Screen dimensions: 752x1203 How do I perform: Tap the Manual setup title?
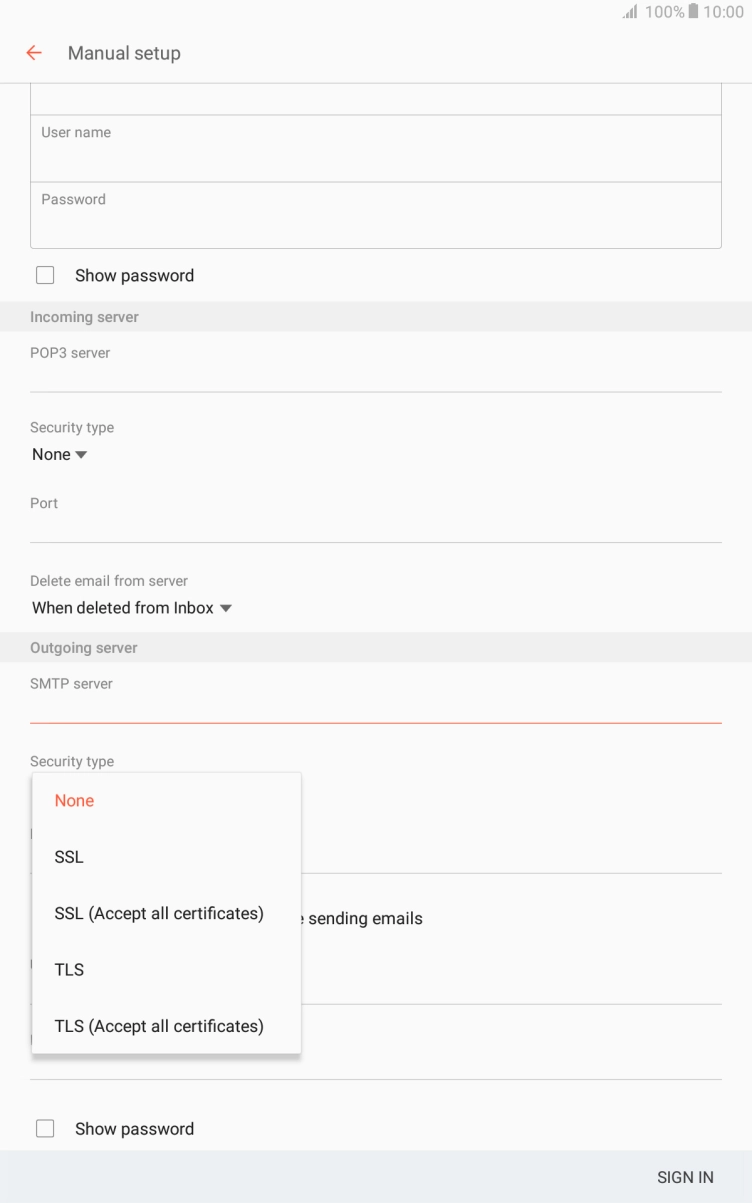tap(124, 53)
